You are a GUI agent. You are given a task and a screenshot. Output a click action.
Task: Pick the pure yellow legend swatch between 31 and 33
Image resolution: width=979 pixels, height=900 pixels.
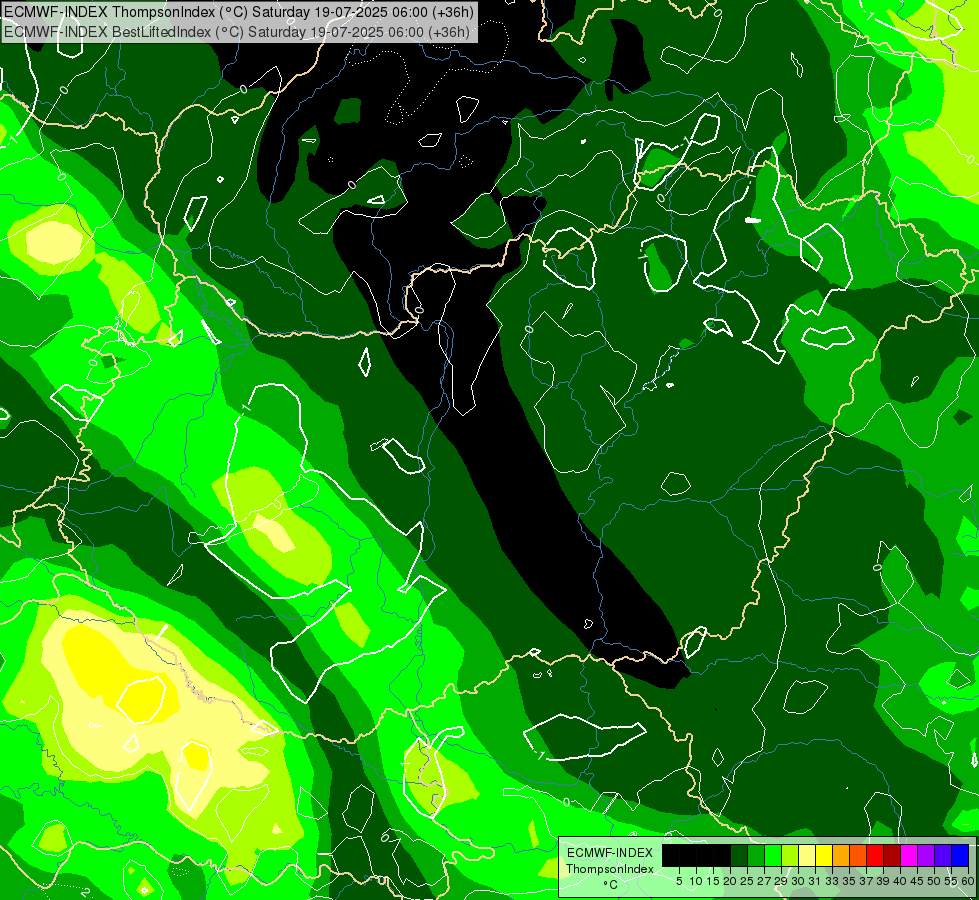824,855
